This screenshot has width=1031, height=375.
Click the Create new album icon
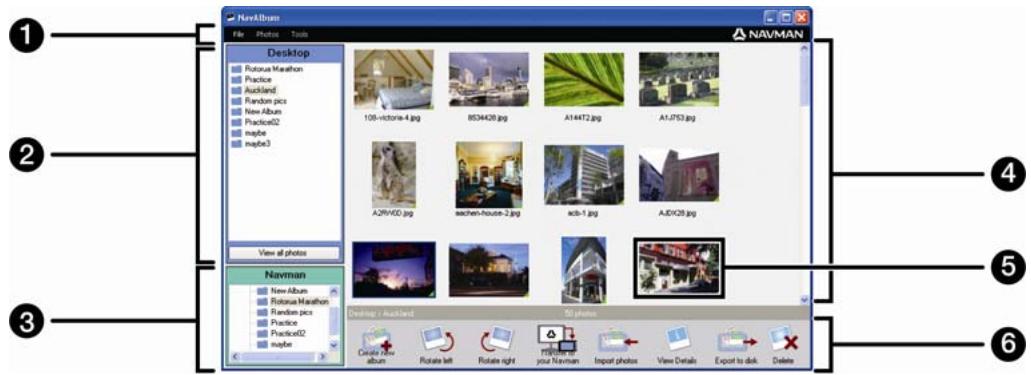[377, 339]
